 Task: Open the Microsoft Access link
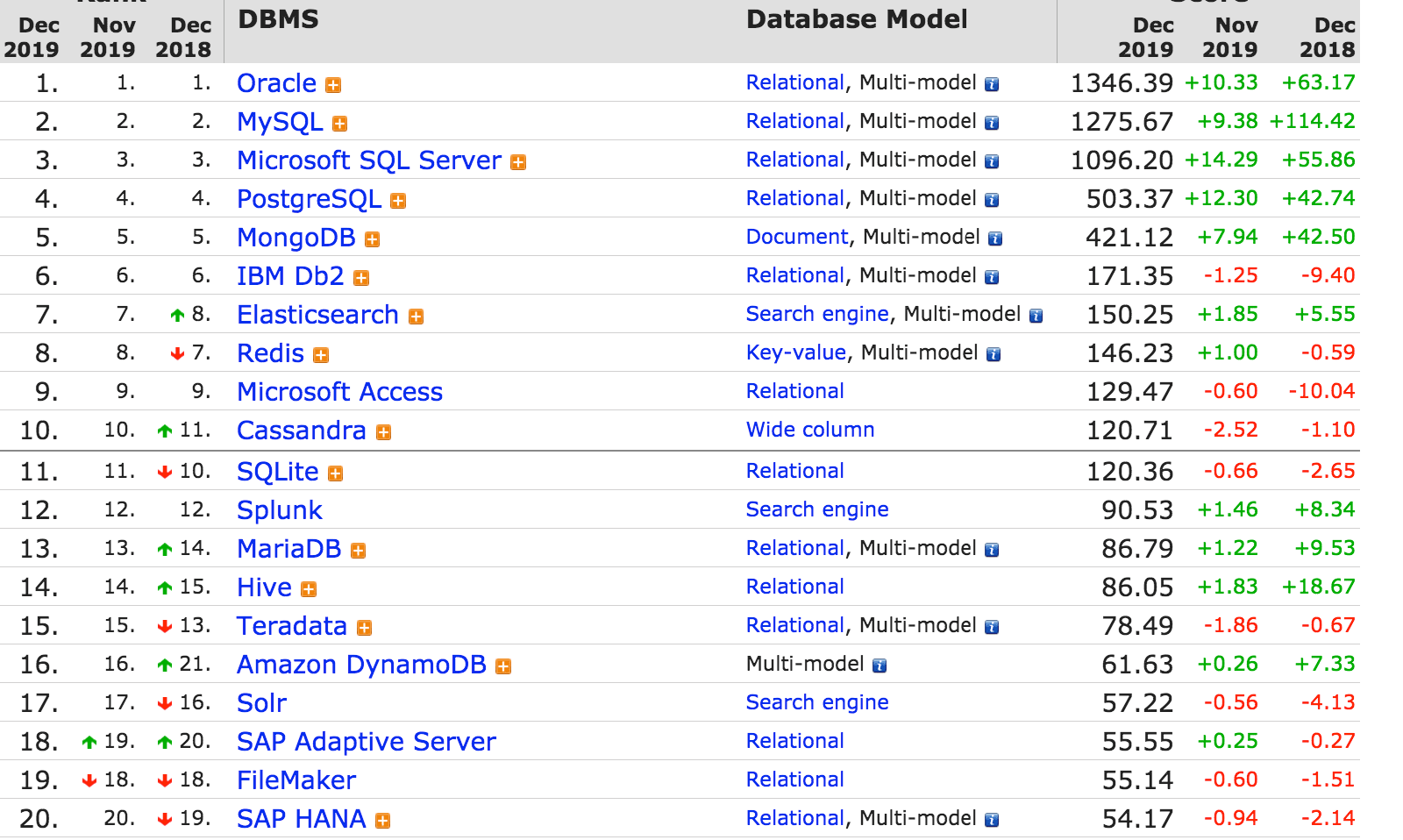[339, 392]
